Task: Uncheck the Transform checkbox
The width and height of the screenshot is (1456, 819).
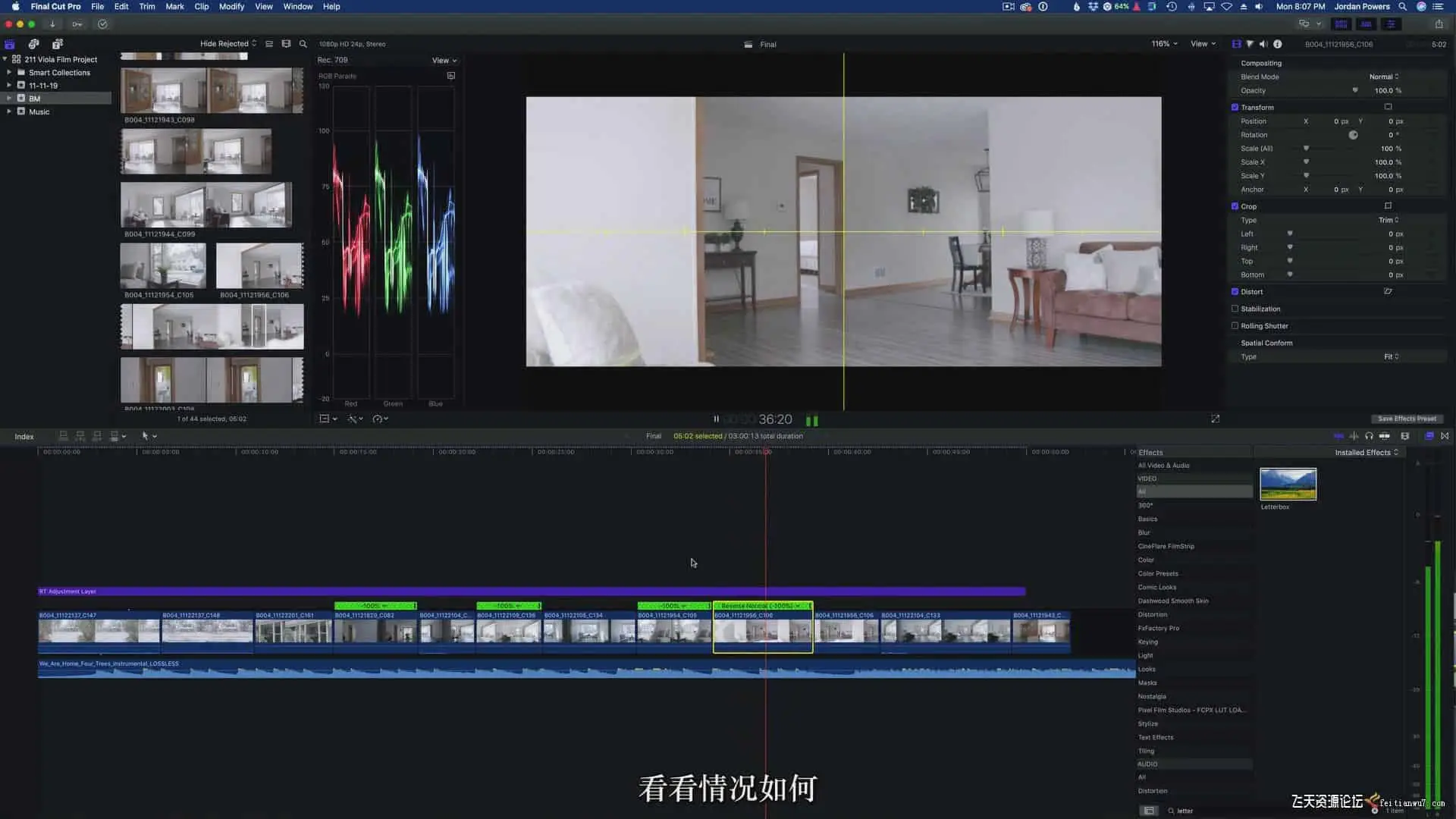Action: pyautogui.click(x=1235, y=108)
